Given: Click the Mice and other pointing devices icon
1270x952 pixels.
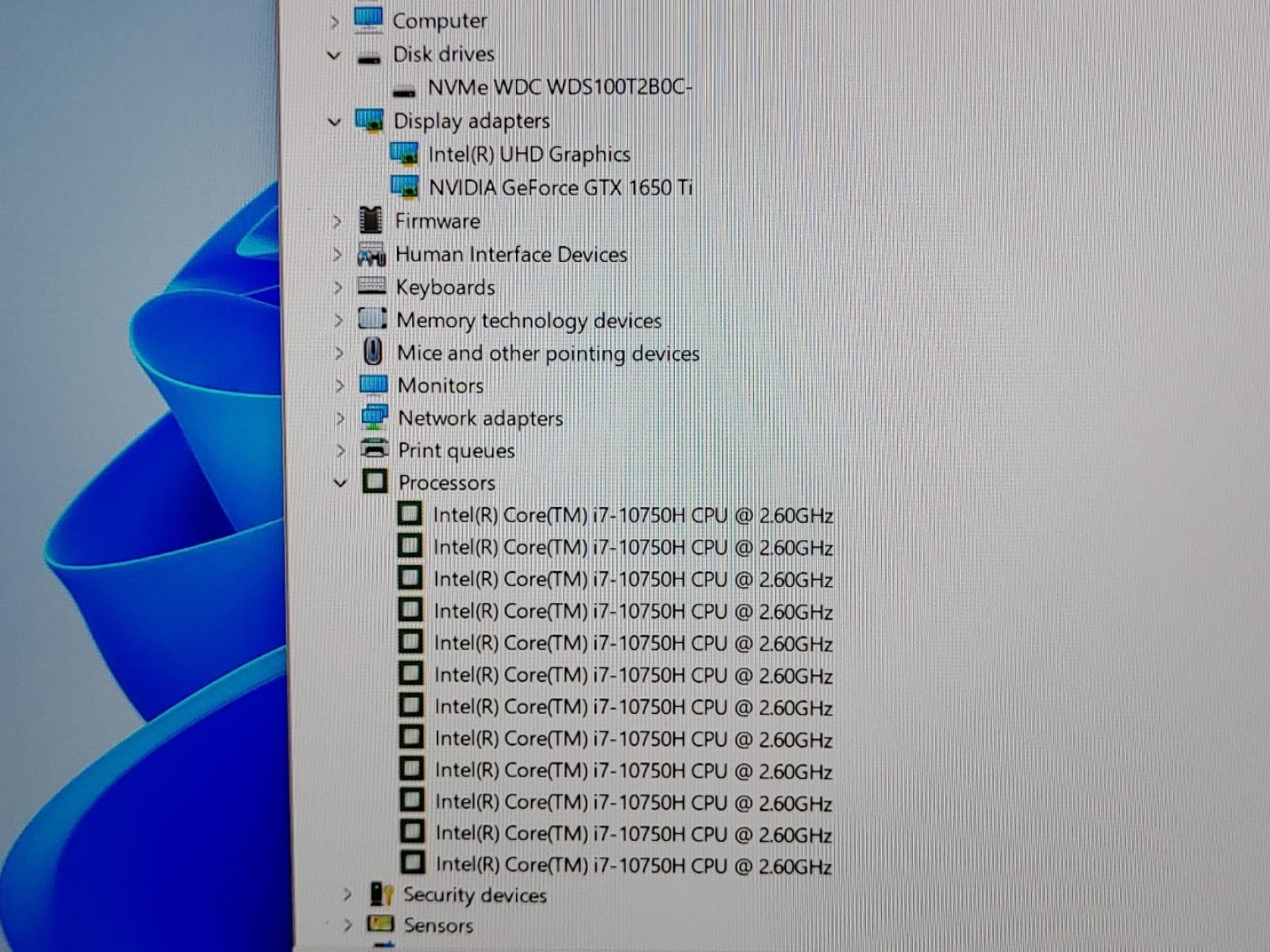Looking at the screenshot, I should pyautogui.click(x=372, y=351).
